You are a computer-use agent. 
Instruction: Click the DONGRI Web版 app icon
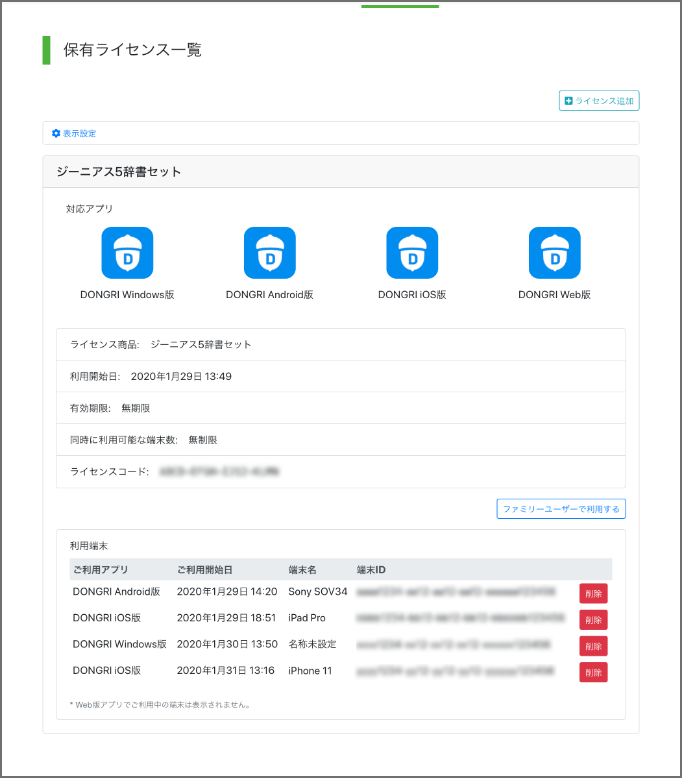pos(555,253)
